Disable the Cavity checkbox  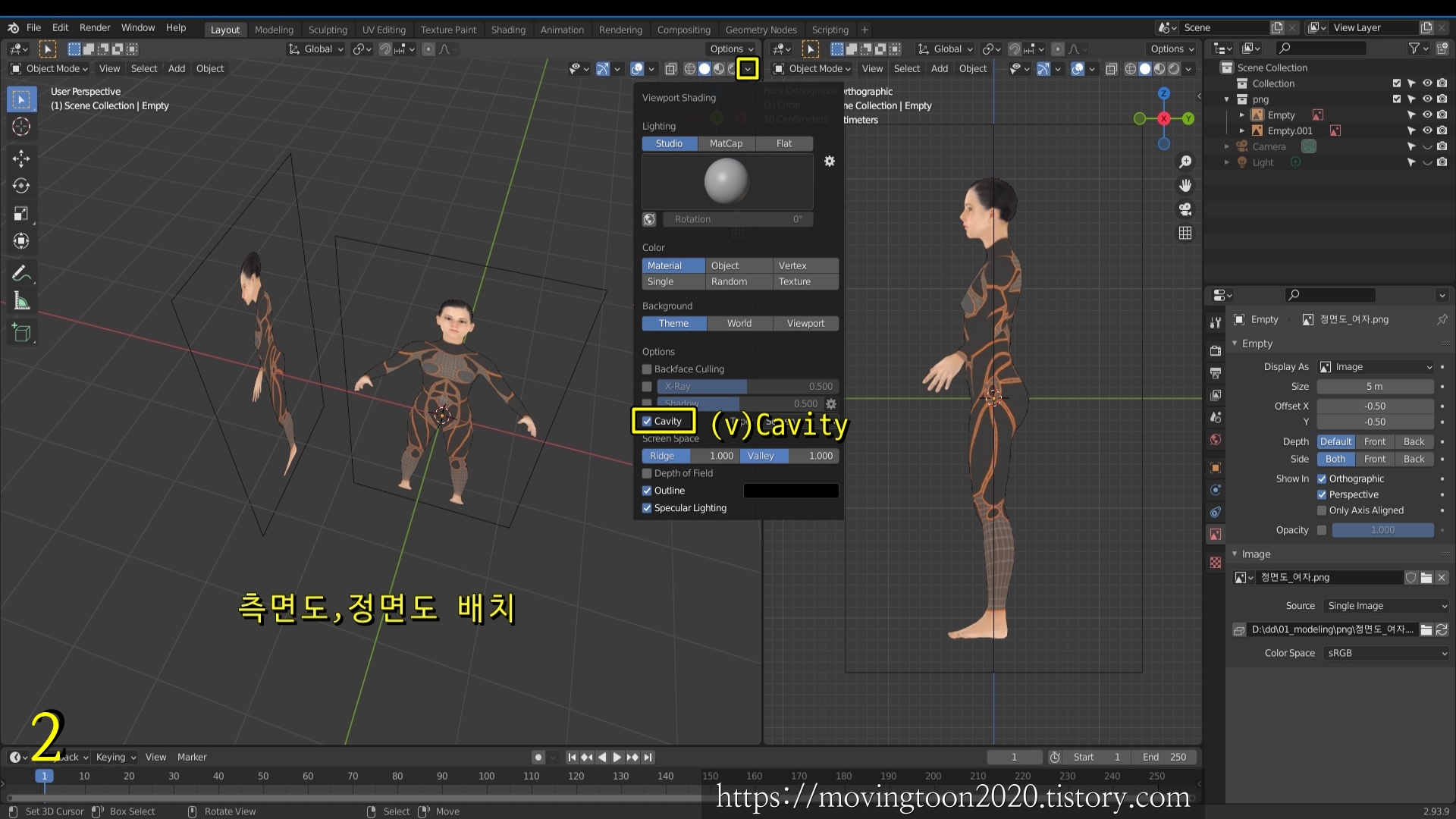click(647, 422)
